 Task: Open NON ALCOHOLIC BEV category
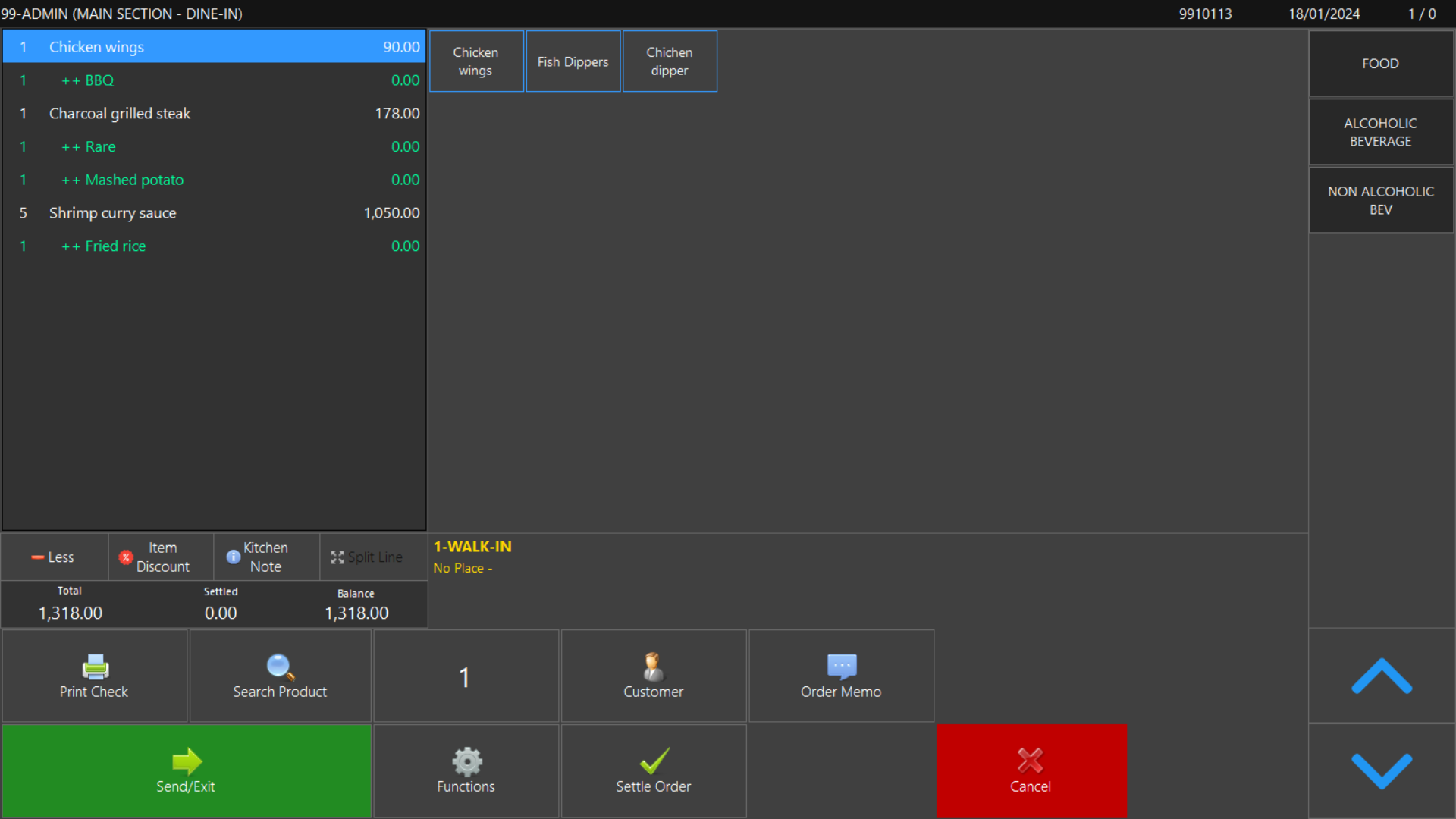1380,200
